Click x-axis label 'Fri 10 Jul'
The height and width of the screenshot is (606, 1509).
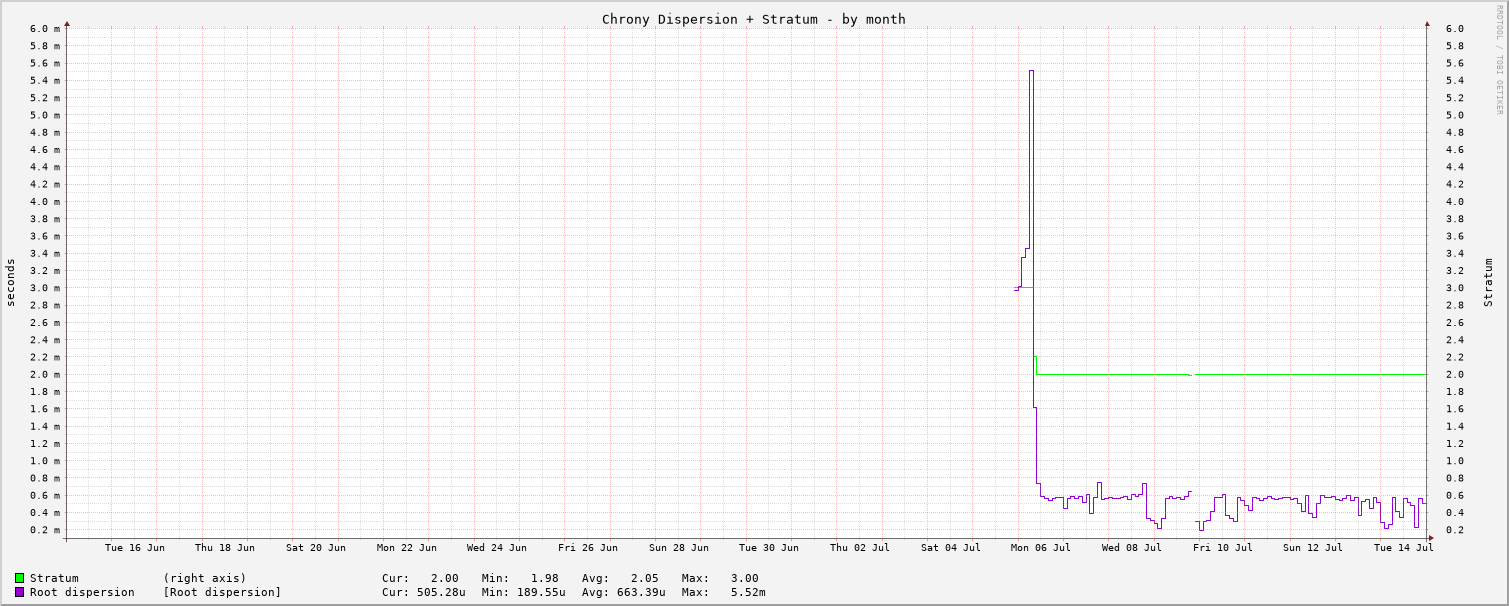[1223, 547]
